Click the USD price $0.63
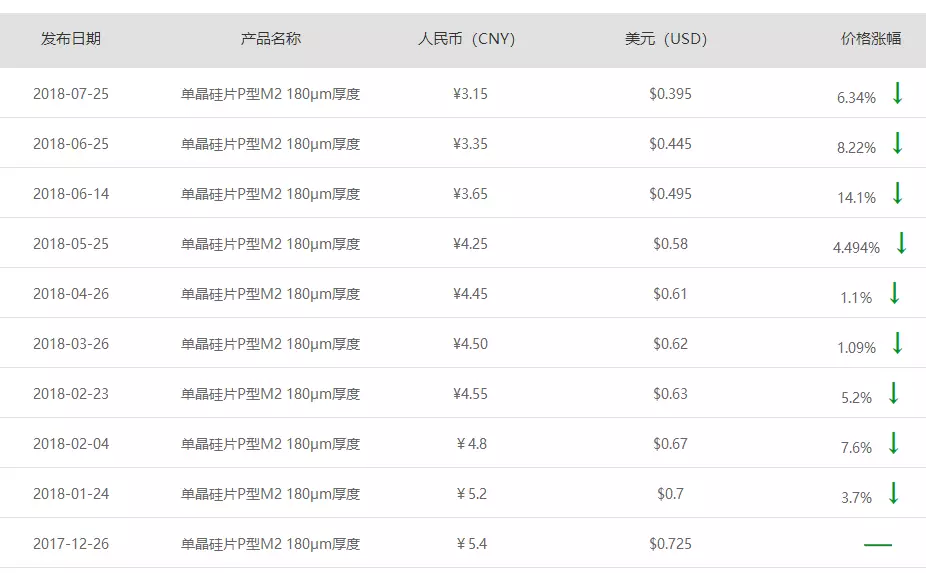 click(670, 393)
